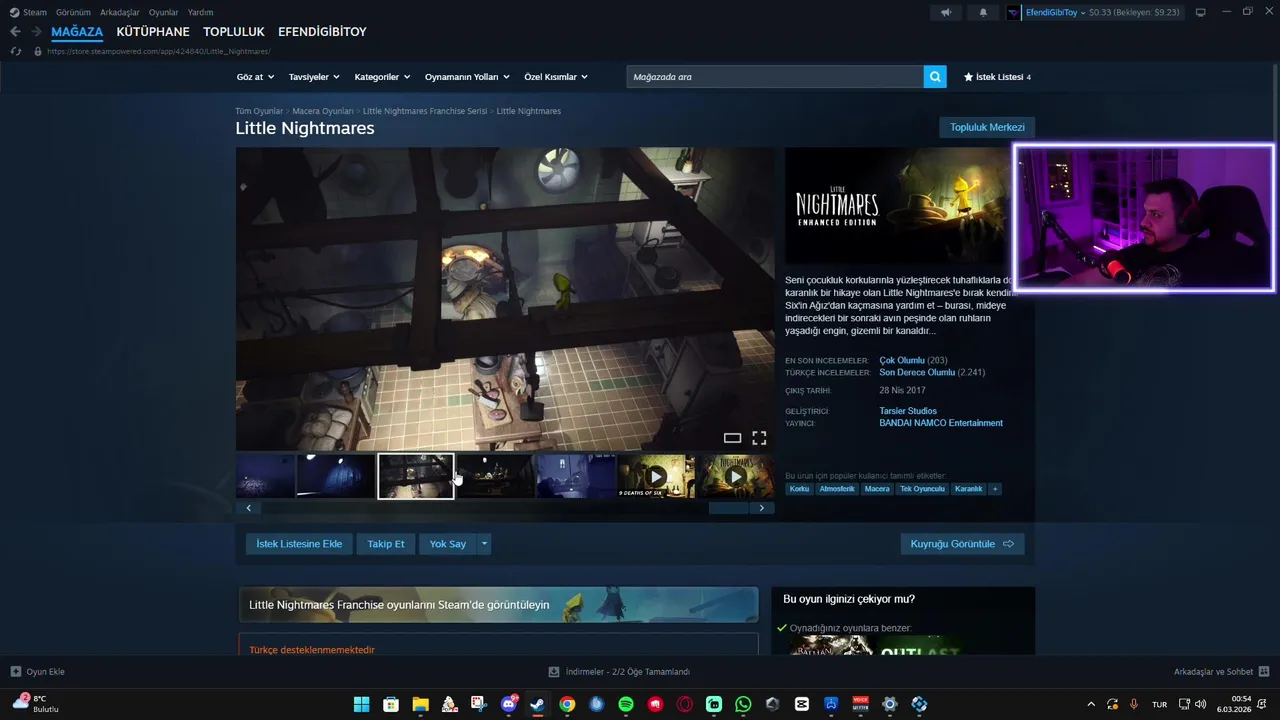Open Spotify from the taskbar

pos(626,704)
